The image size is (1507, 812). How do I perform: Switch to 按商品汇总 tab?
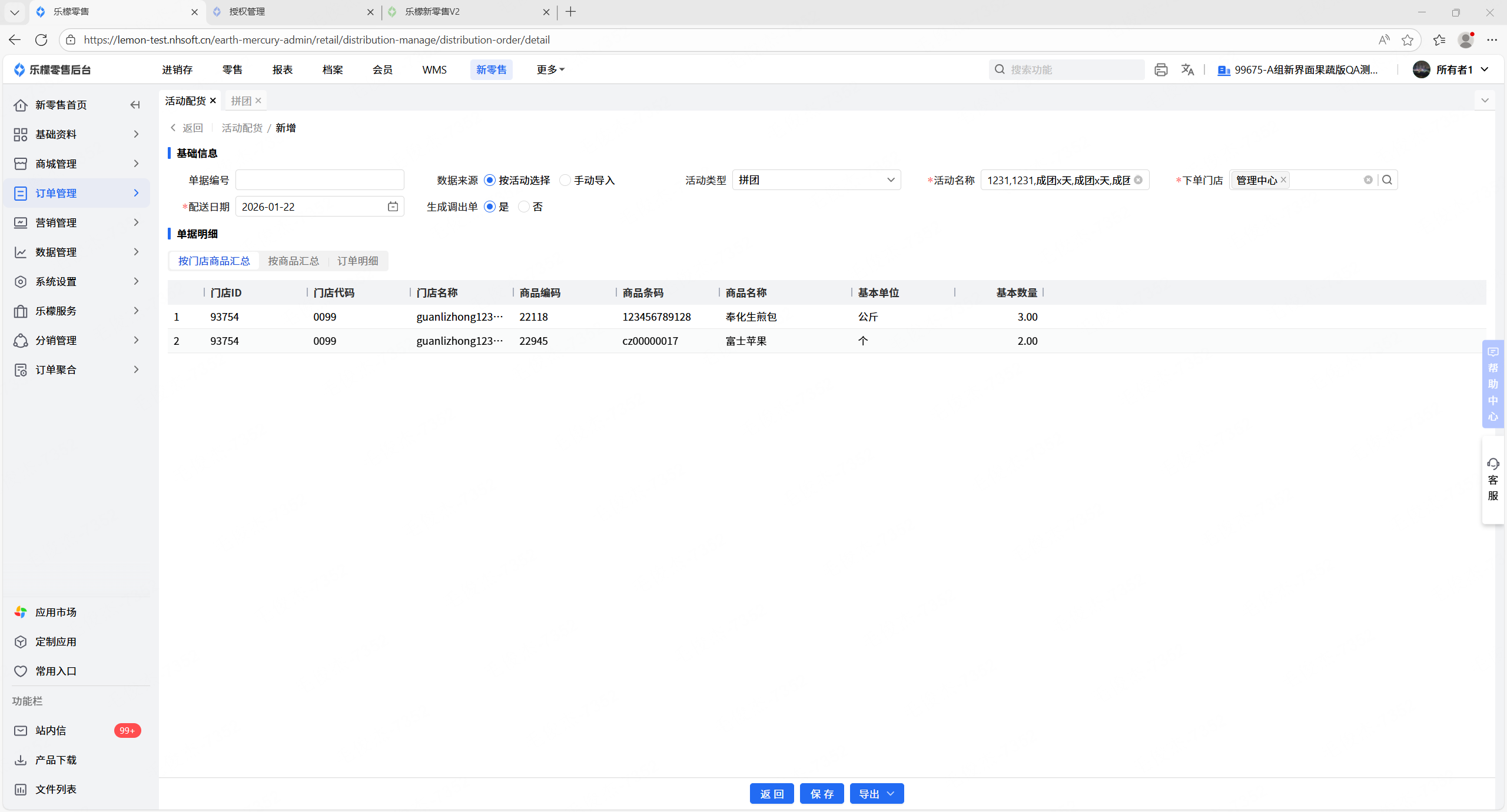point(293,261)
